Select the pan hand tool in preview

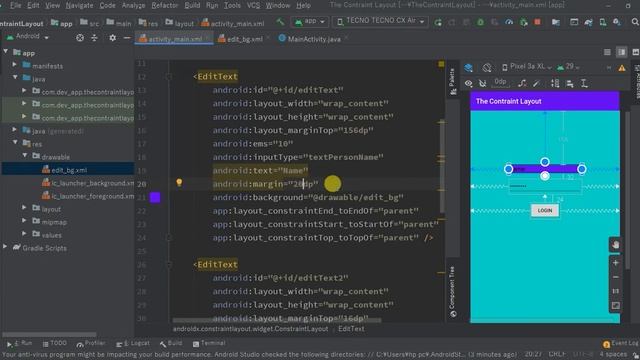tap(616, 245)
